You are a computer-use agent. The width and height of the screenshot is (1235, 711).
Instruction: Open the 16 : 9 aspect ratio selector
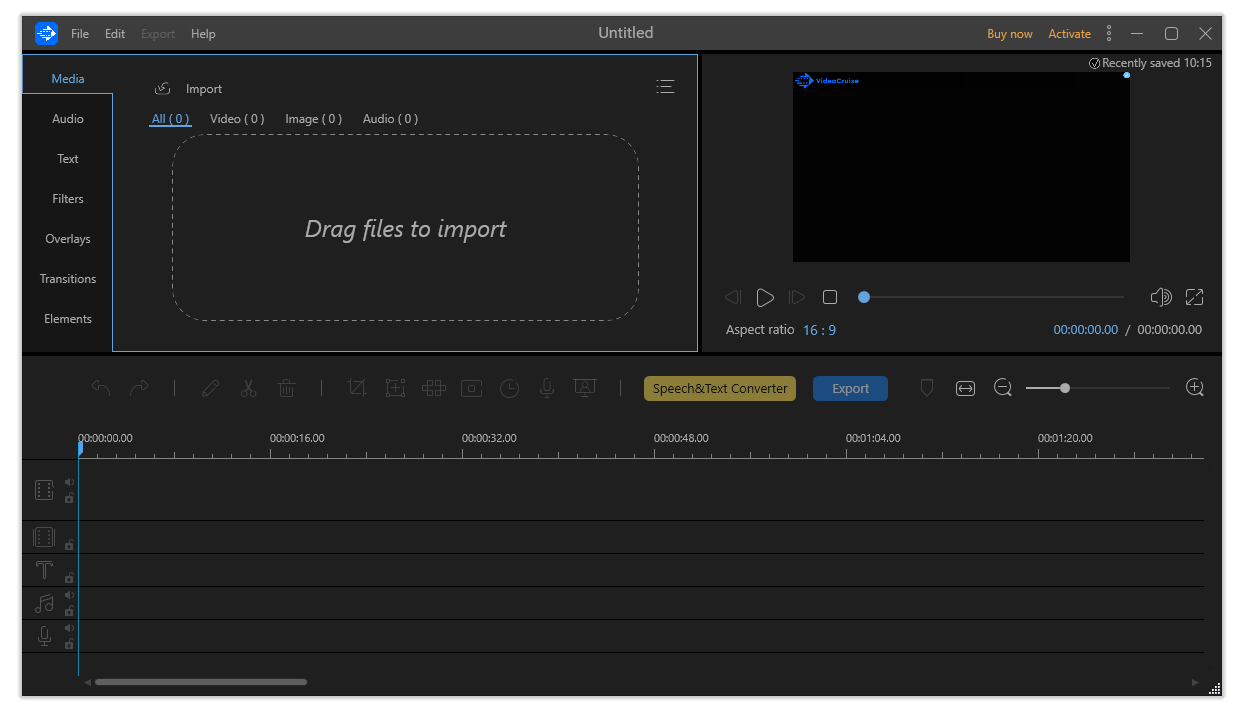point(819,330)
